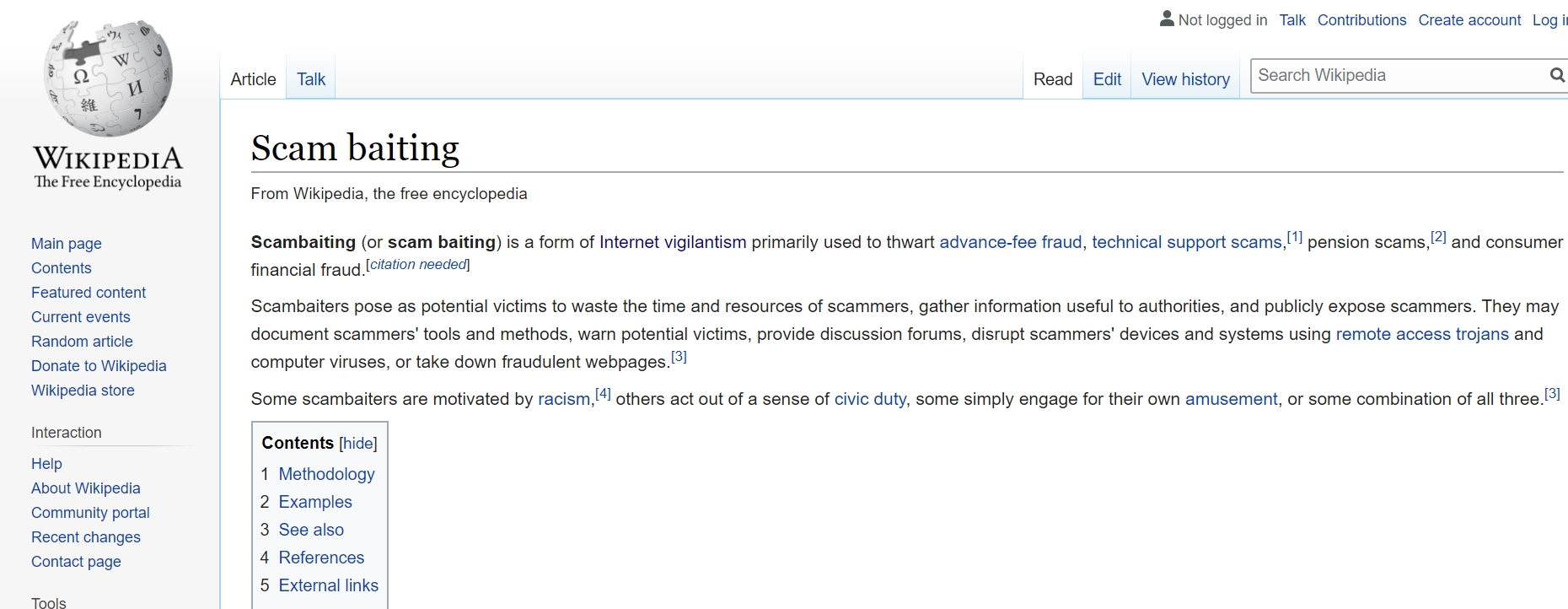Screen dimensions: 1568x609
Task: Open the Edit tab
Action: (1107, 79)
